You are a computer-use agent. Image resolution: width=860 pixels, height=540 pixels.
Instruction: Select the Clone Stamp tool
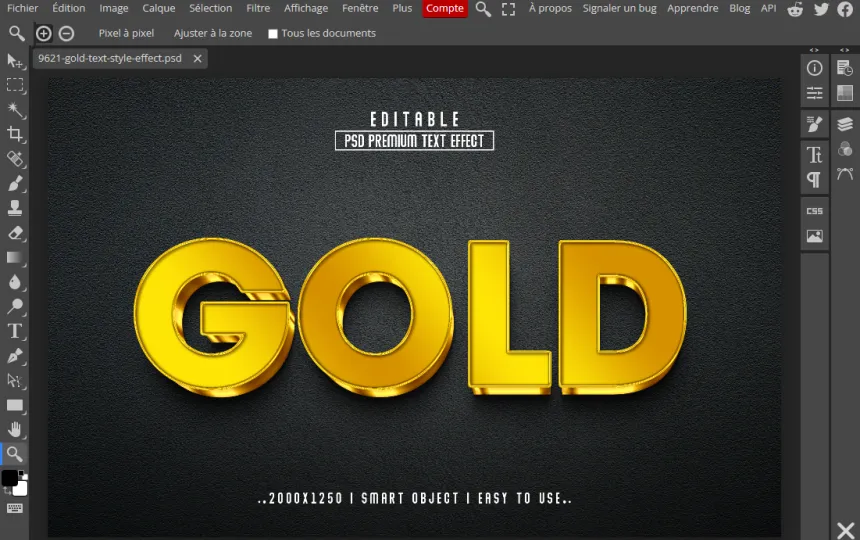point(15,208)
